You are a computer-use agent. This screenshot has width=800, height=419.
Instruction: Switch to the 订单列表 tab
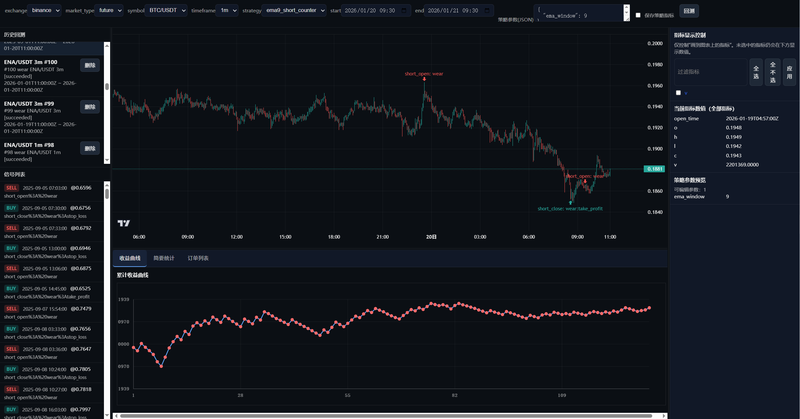tap(198, 258)
